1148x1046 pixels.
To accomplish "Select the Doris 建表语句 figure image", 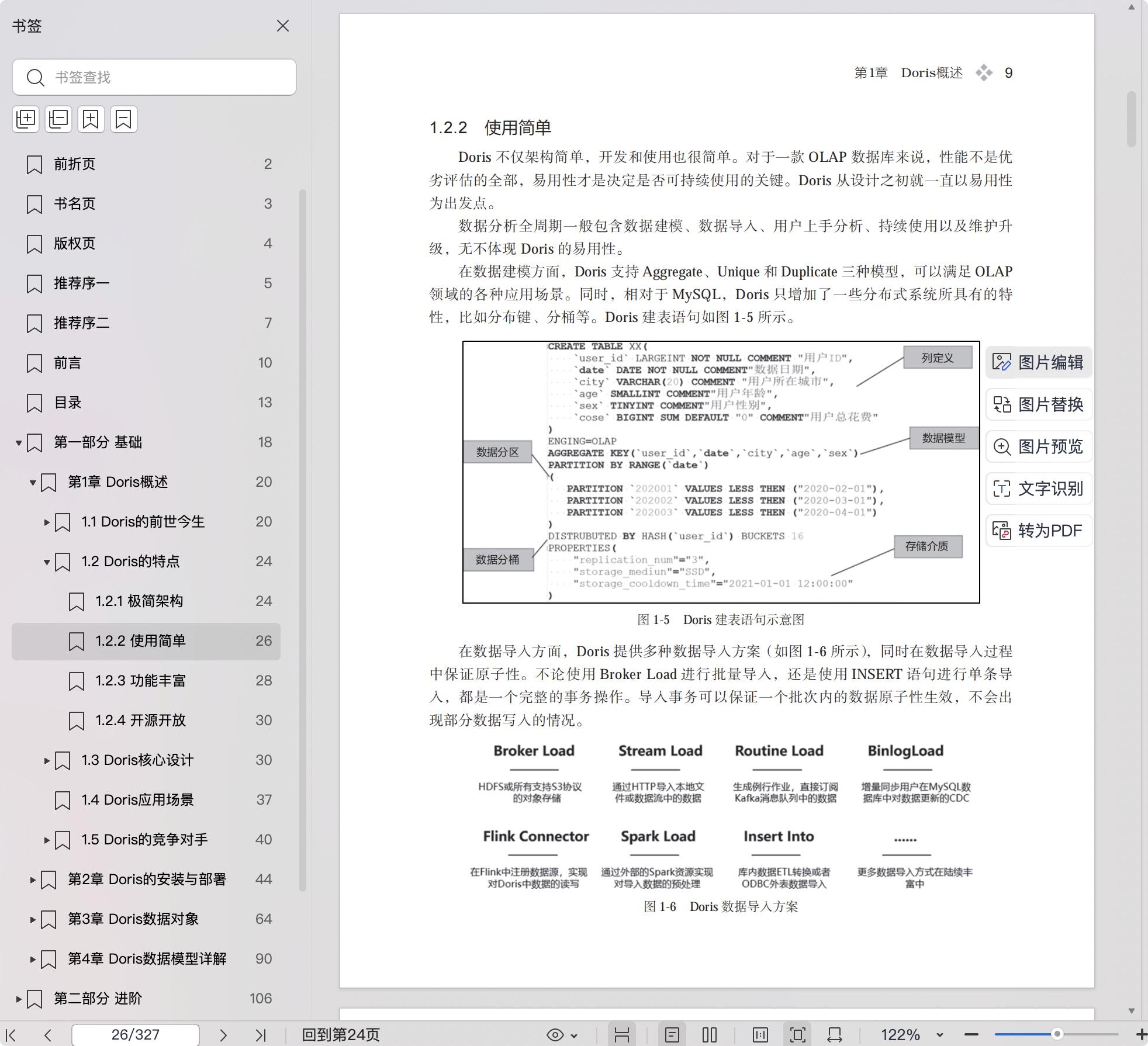I will [x=721, y=472].
